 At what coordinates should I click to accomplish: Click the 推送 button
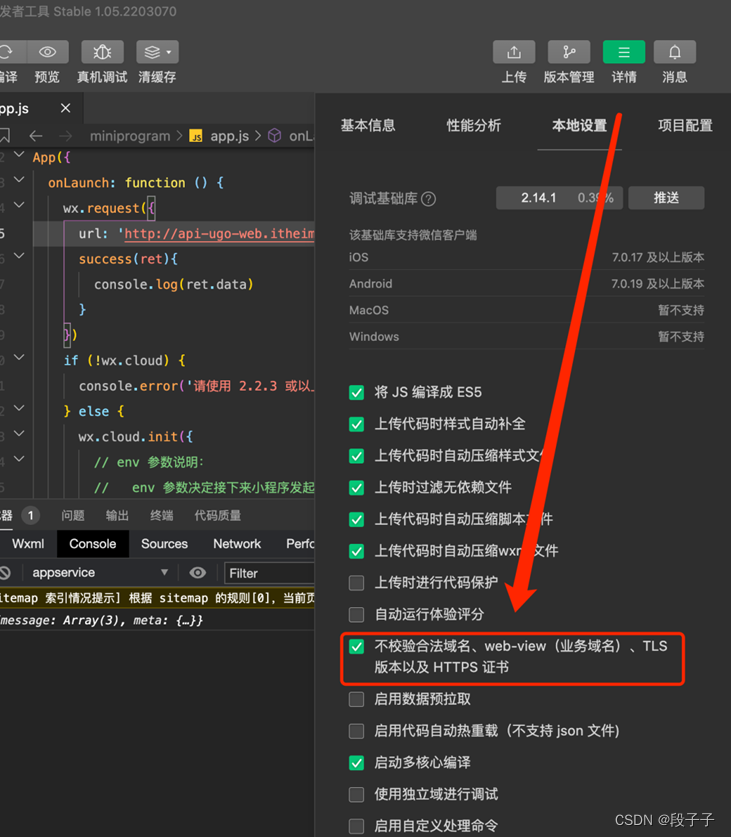666,198
